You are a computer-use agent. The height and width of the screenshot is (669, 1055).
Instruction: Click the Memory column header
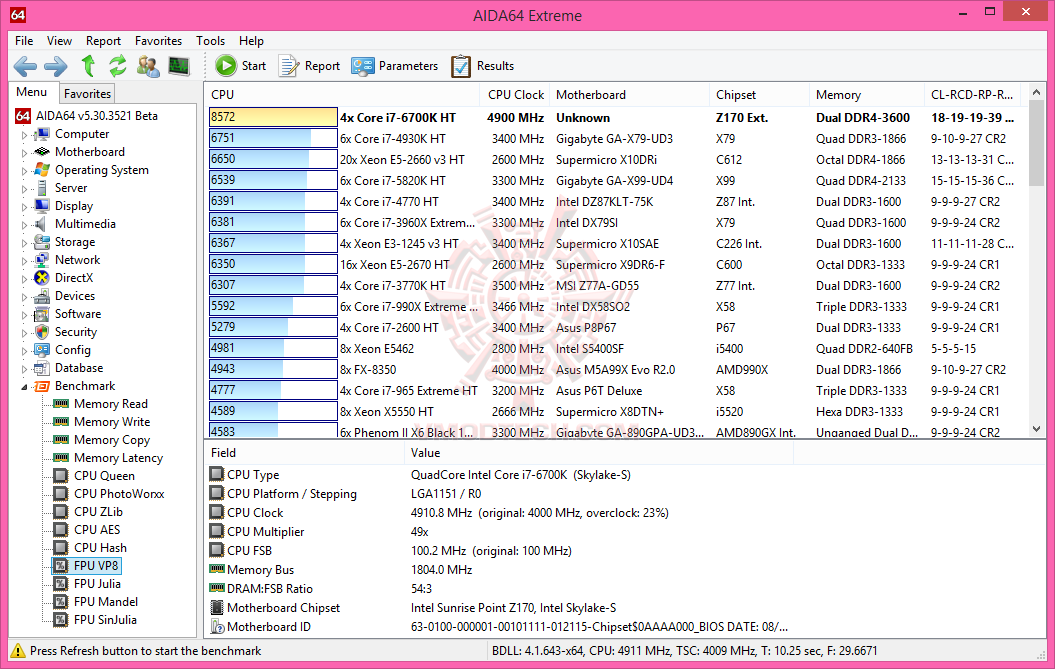pyautogui.click(x=866, y=95)
